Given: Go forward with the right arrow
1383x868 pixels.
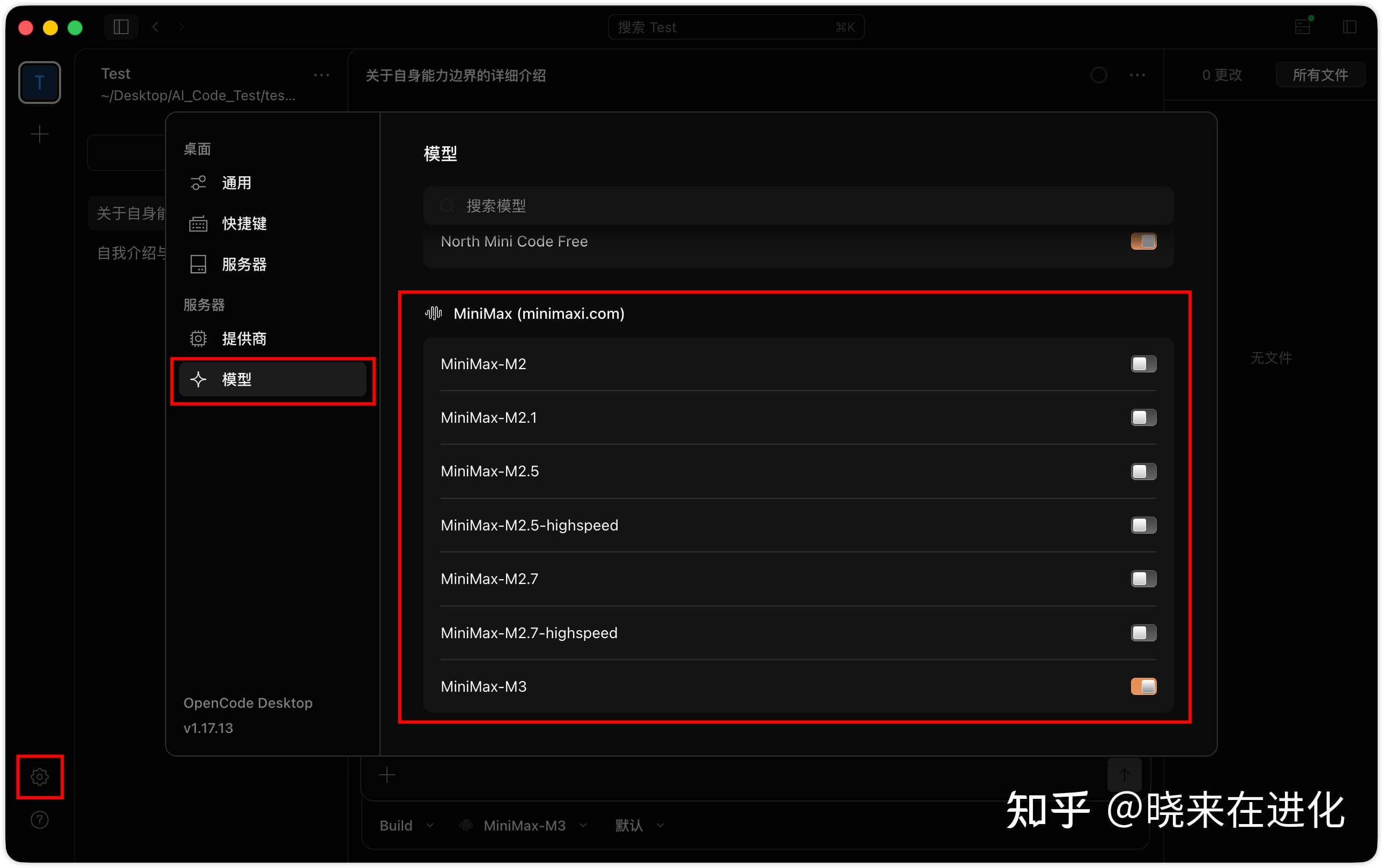Looking at the screenshot, I should point(182,27).
